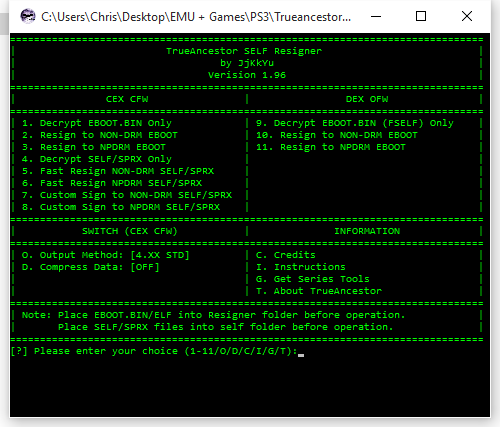
Task: Click the 'T. About TrueAncestor' entry
Action: tap(319, 291)
